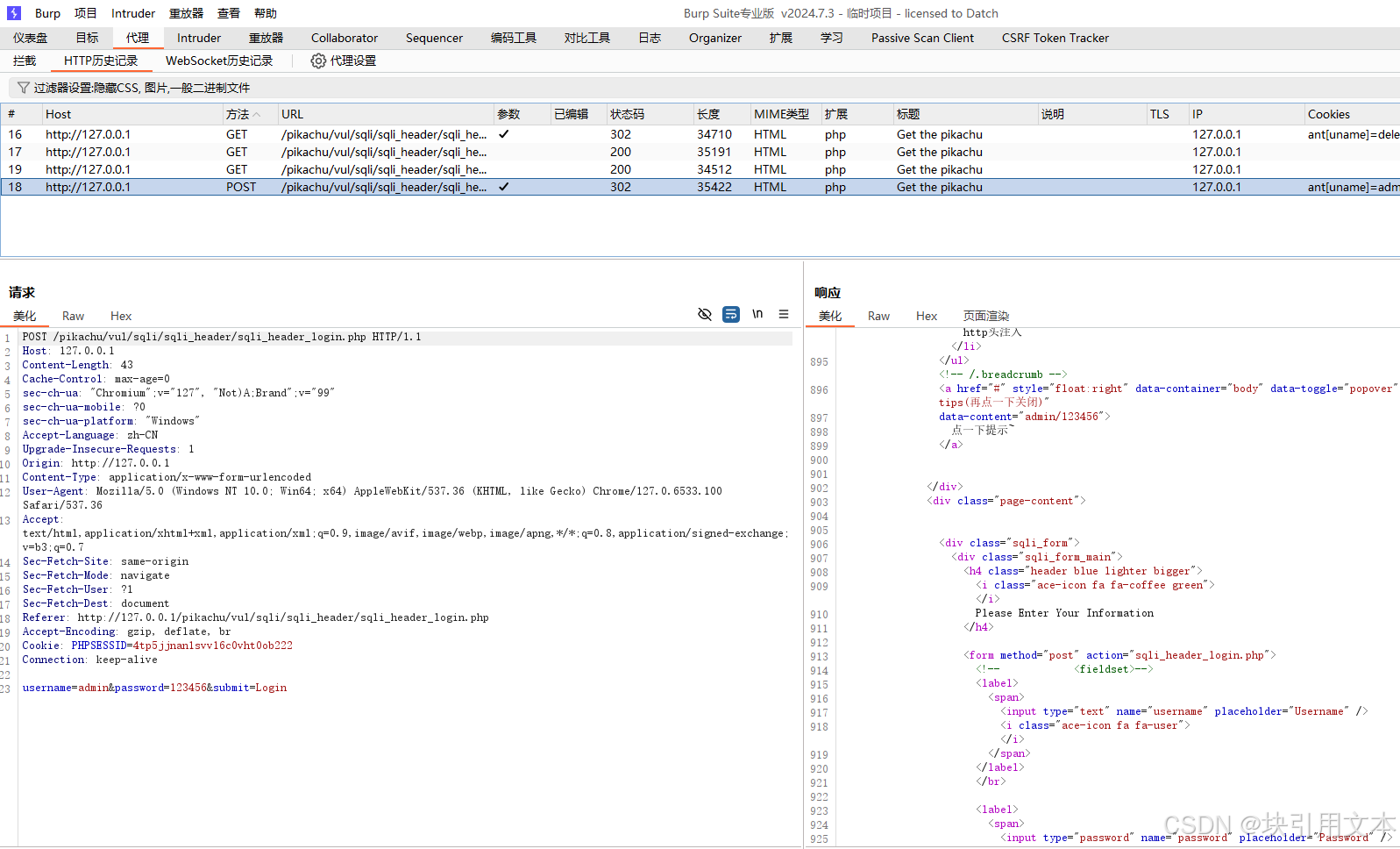
Task: Click the Referer header line
Action: (255, 617)
